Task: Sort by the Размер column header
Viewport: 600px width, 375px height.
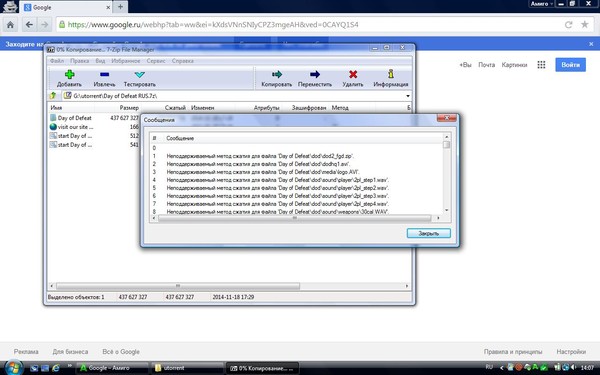Action: (x=129, y=108)
